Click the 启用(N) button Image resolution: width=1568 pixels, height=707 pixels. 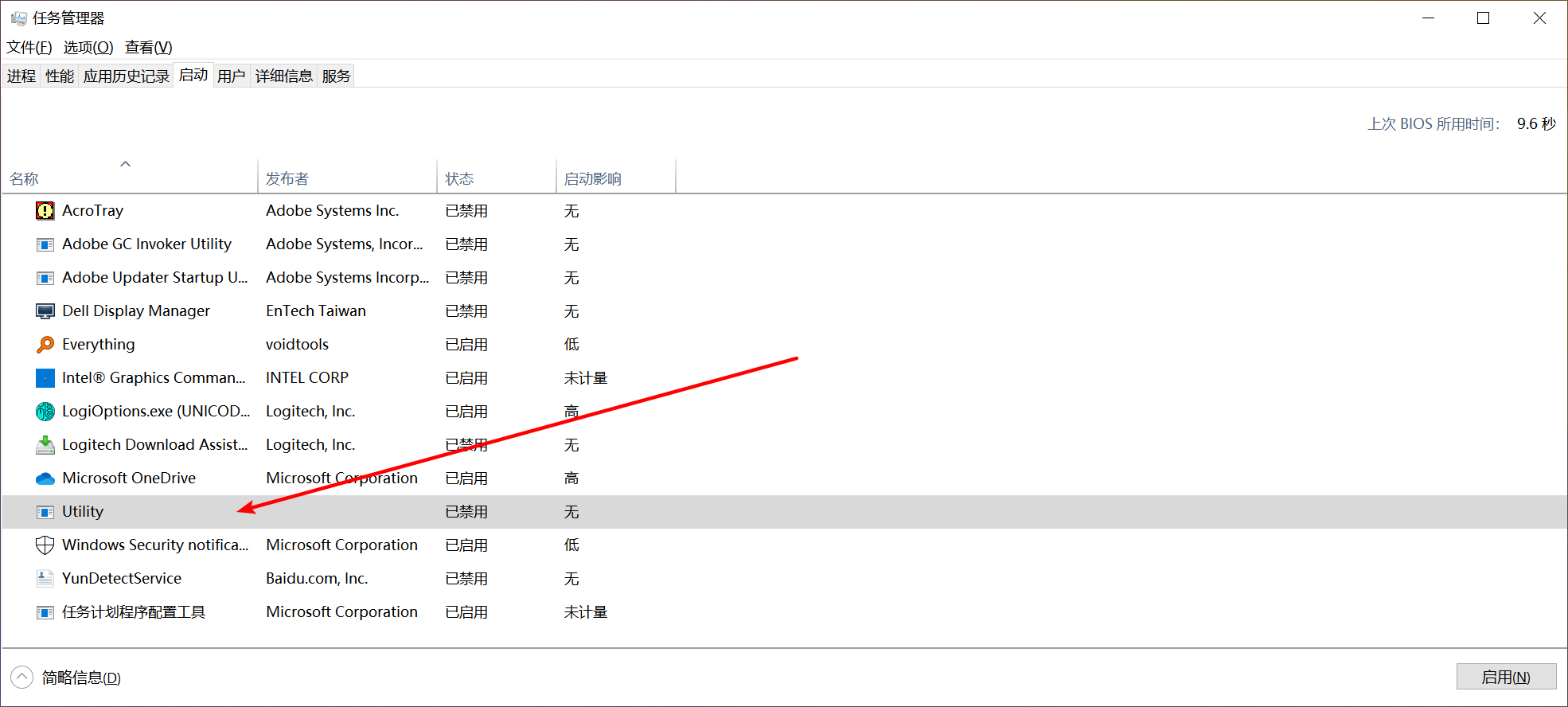(x=1506, y=677)
